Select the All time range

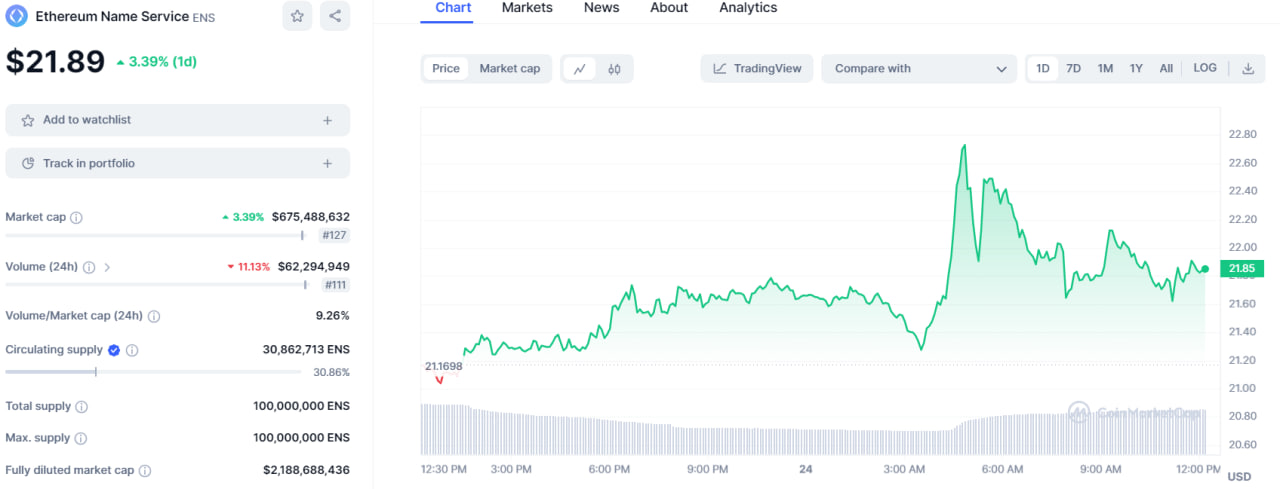click(x=1166, y=68)
